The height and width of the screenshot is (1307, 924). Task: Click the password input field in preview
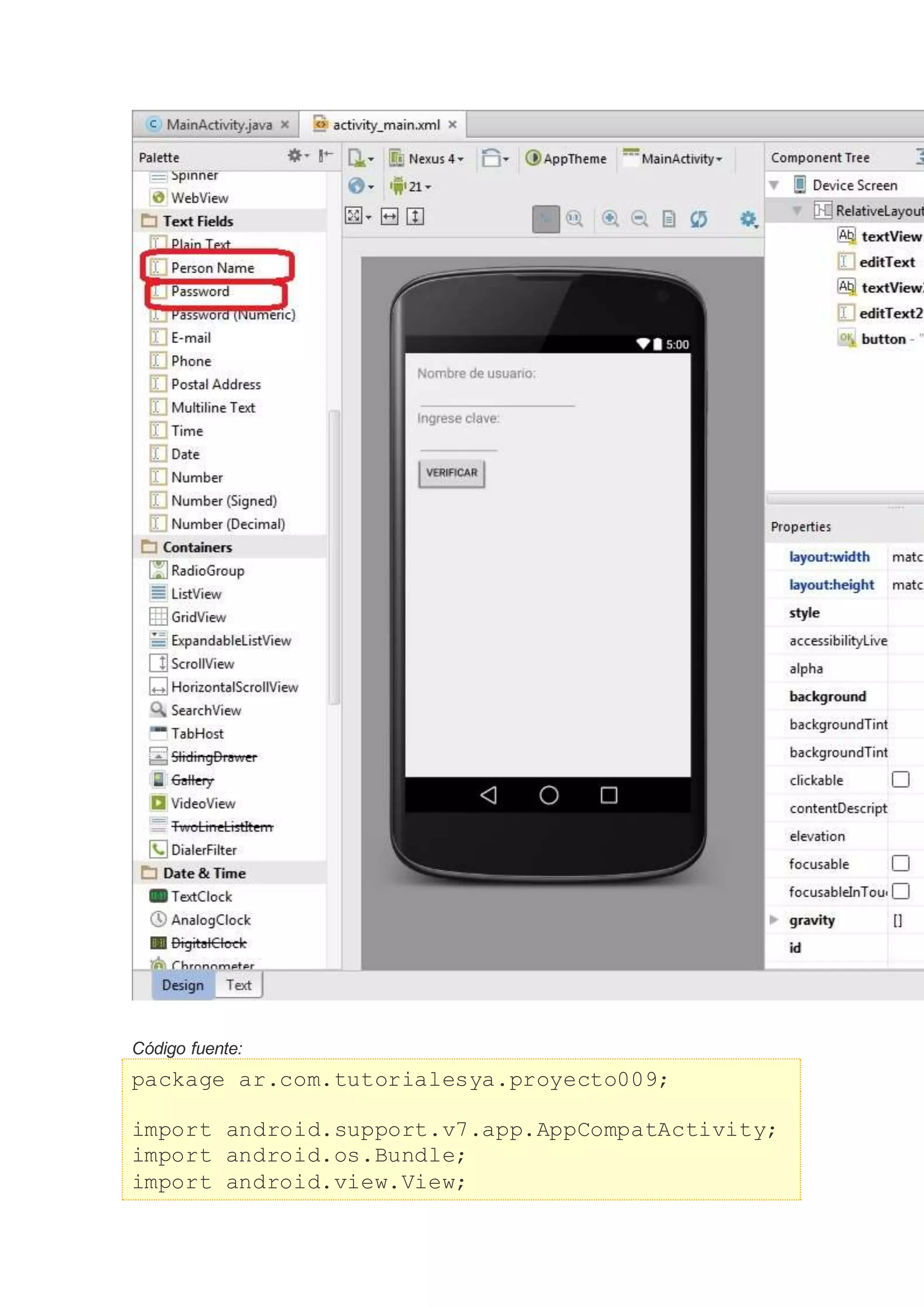tap(458, 442)
